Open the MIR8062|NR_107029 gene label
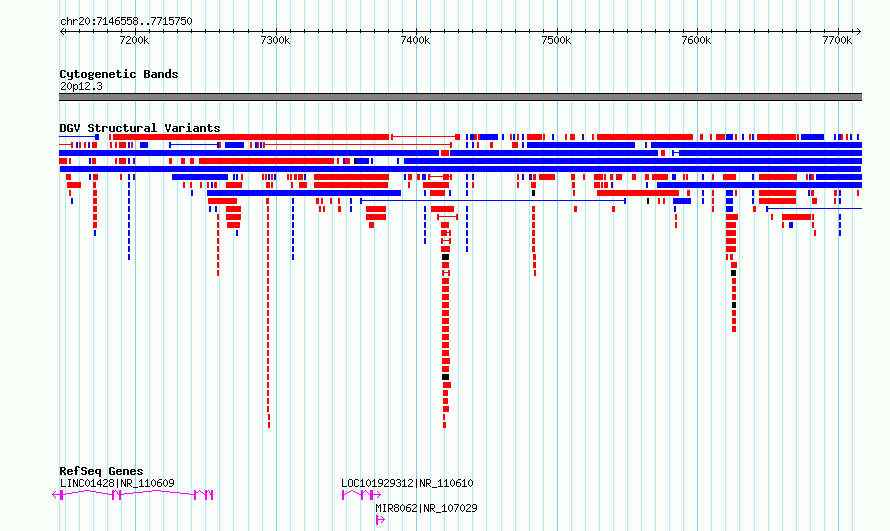890x531 pixels. 426,508
